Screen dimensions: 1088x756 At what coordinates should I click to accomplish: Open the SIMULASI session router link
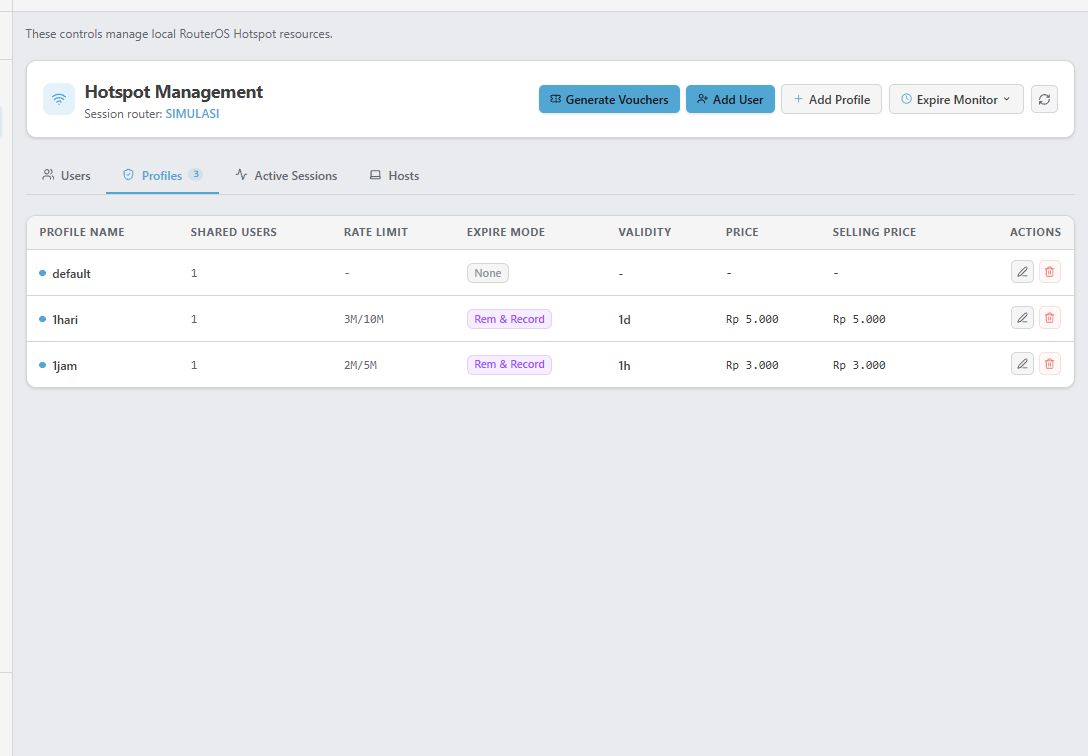[x=192, y=114]
